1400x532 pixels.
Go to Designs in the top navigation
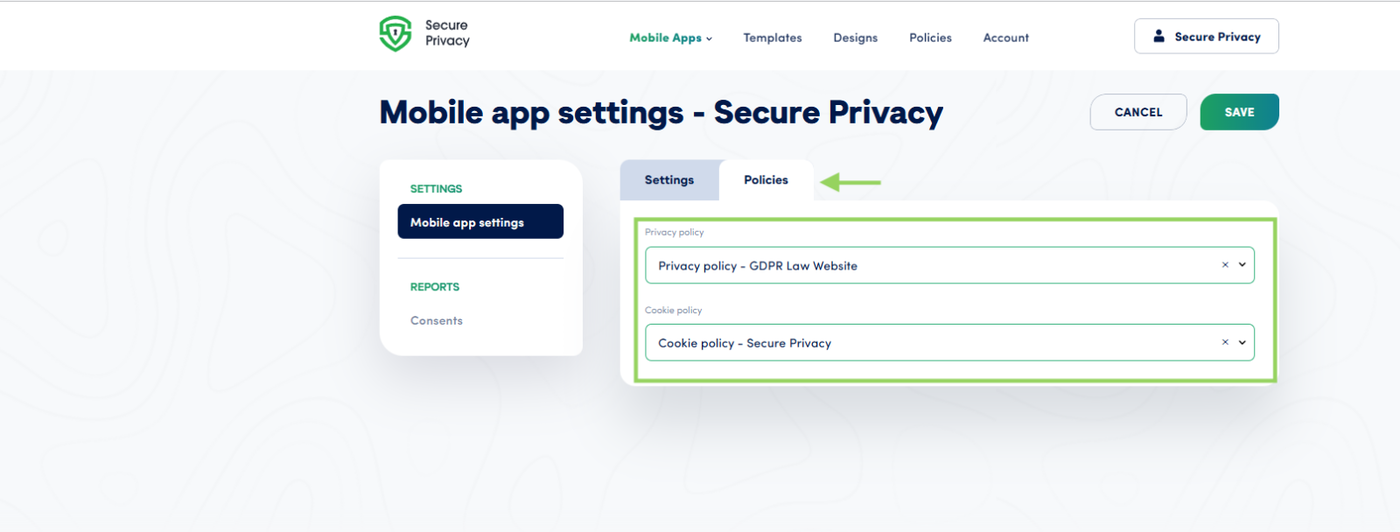[855, 38]
